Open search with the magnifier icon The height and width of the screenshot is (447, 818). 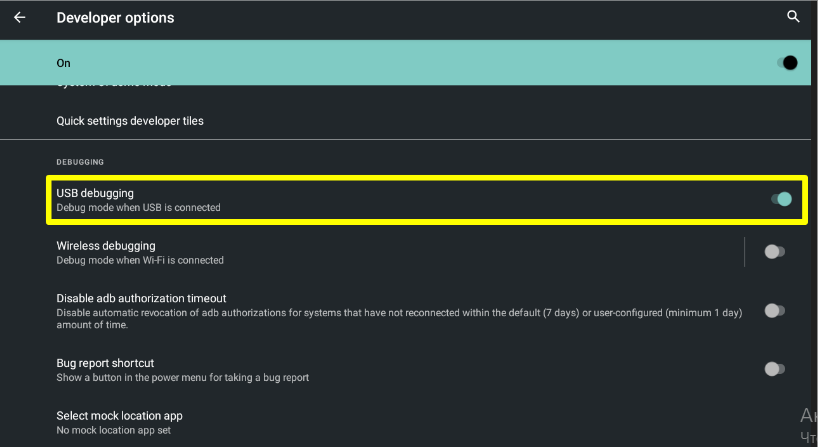793,17
